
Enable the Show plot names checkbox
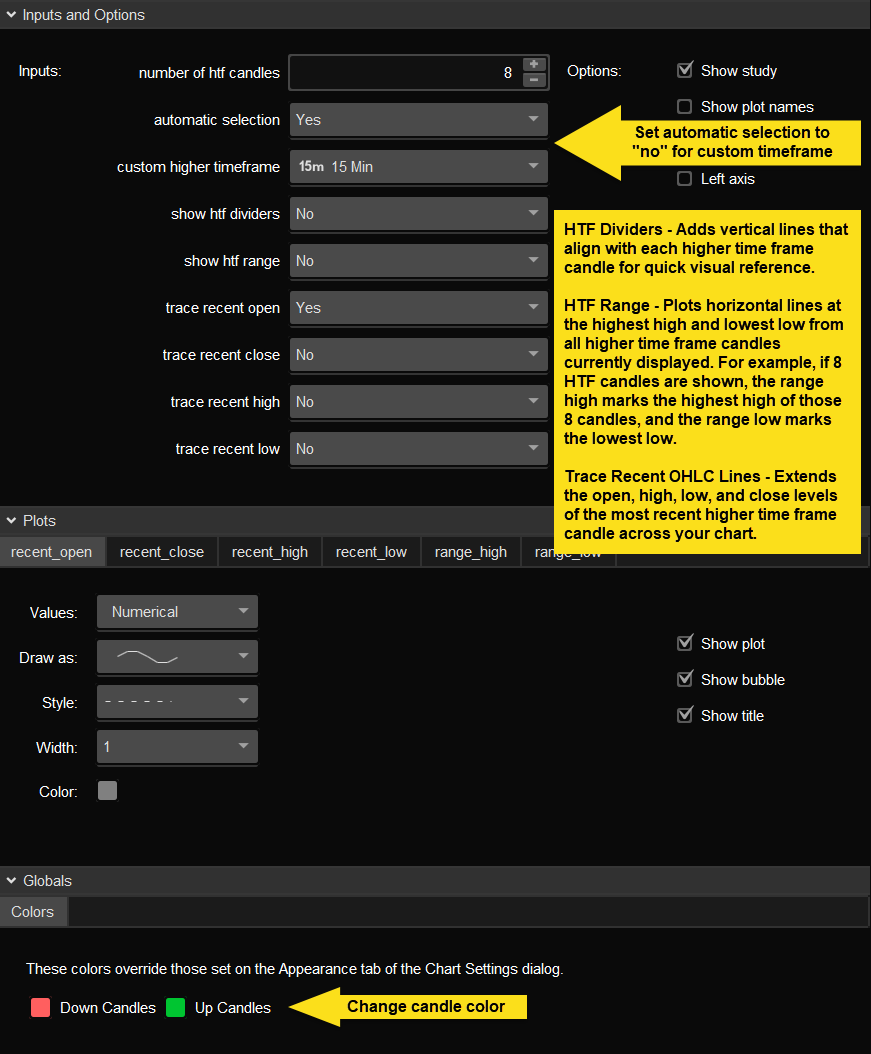pos(685,107)
